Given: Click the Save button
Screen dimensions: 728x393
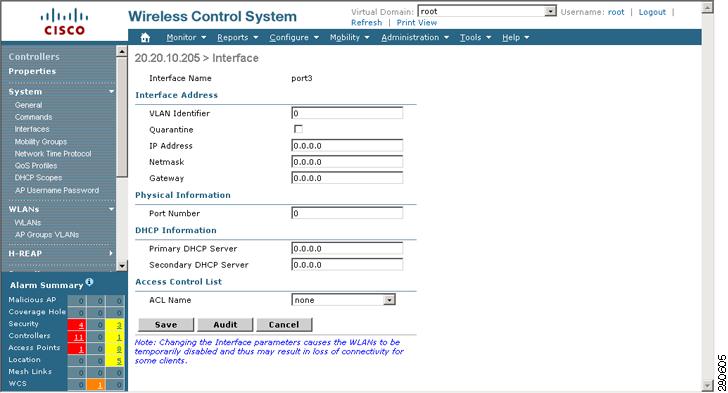Looking at the screenshot, I should [166, 325].
